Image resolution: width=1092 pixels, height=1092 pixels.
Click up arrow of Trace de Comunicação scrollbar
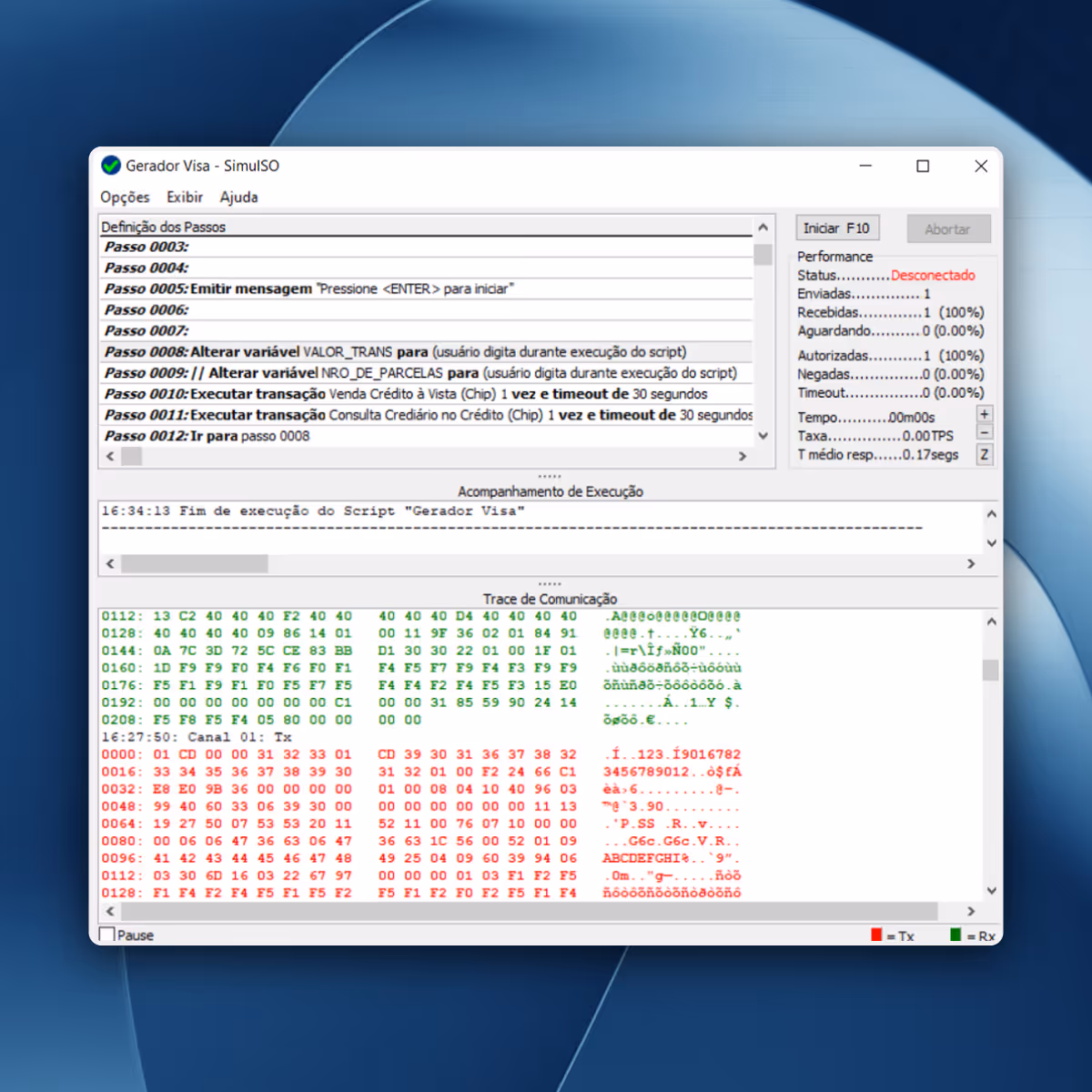tap(992, 622)
